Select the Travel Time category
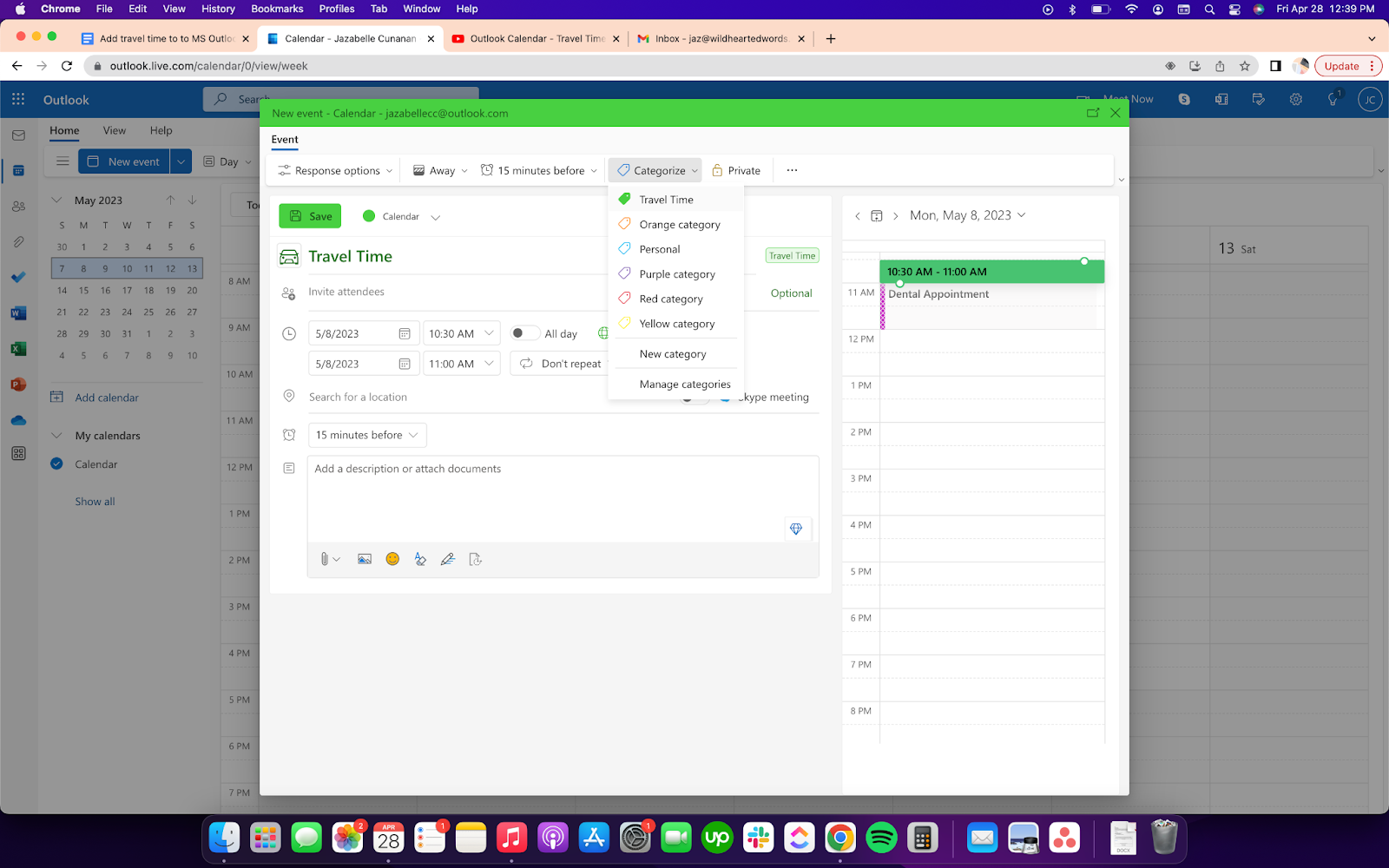 [x=676, y=200]
